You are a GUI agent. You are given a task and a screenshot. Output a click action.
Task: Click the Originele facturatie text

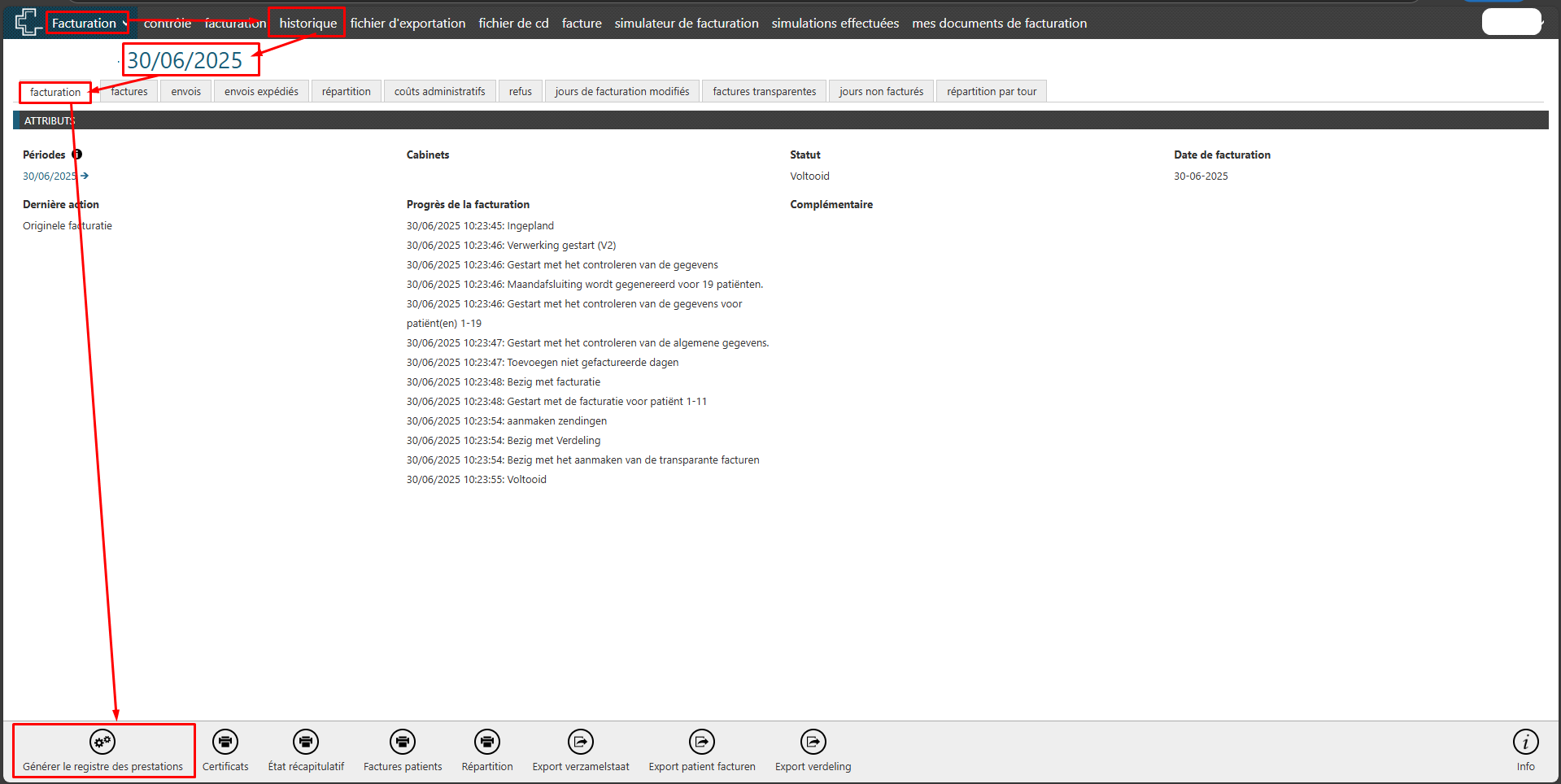[68, 225]
